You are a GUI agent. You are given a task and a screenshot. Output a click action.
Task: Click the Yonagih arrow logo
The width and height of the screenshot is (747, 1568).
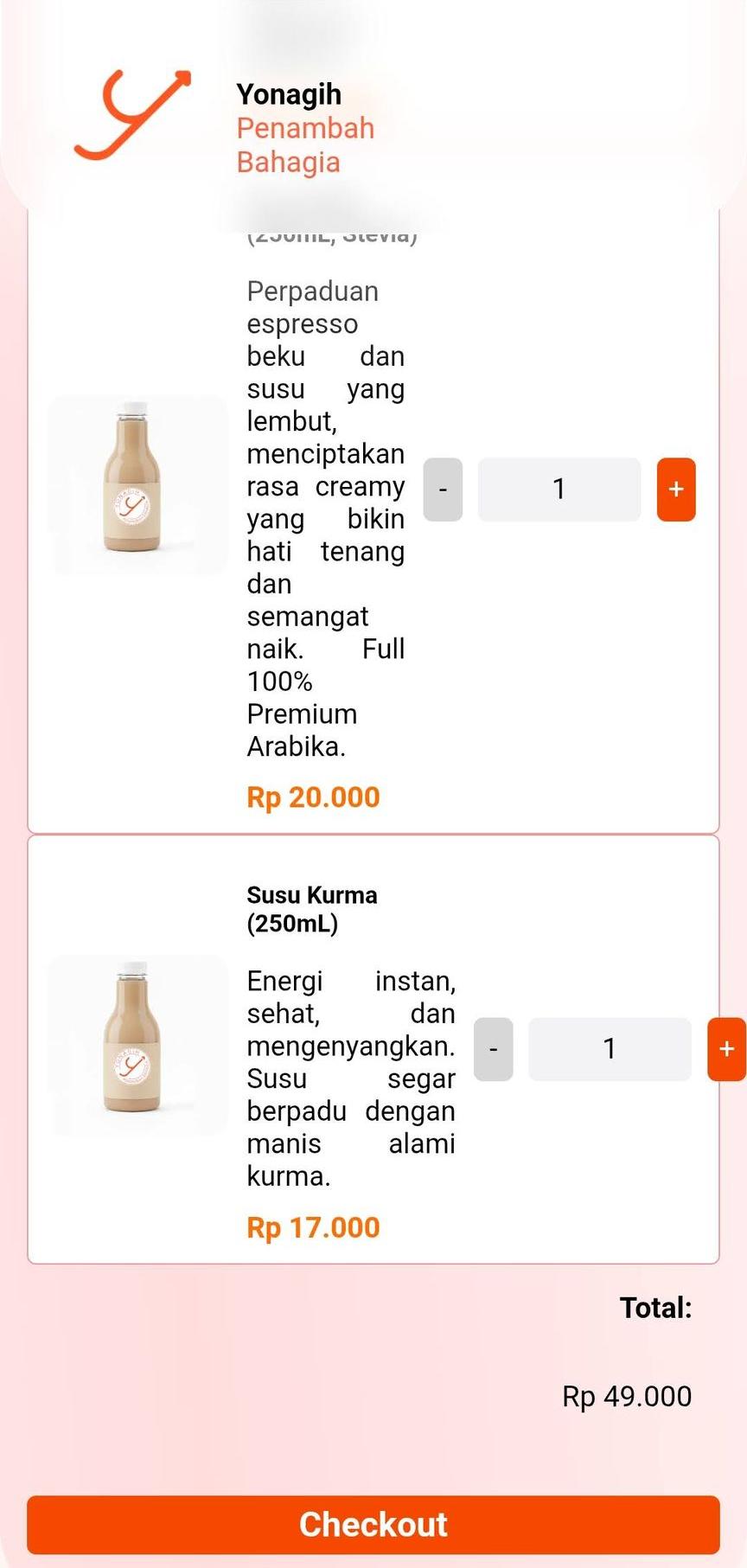132,115
